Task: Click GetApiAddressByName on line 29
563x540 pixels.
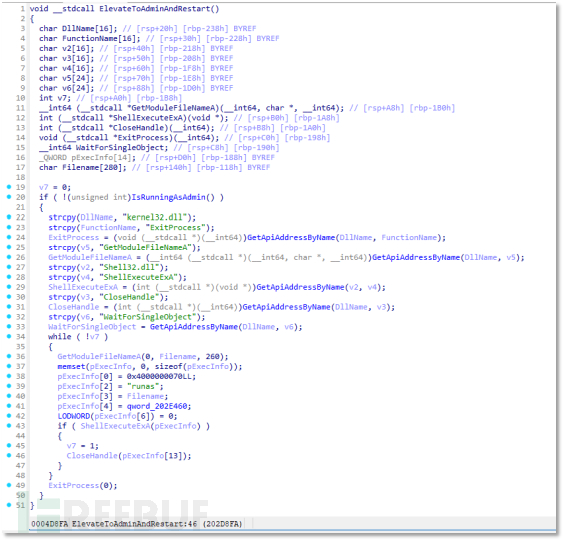Action: click(300, 287)
